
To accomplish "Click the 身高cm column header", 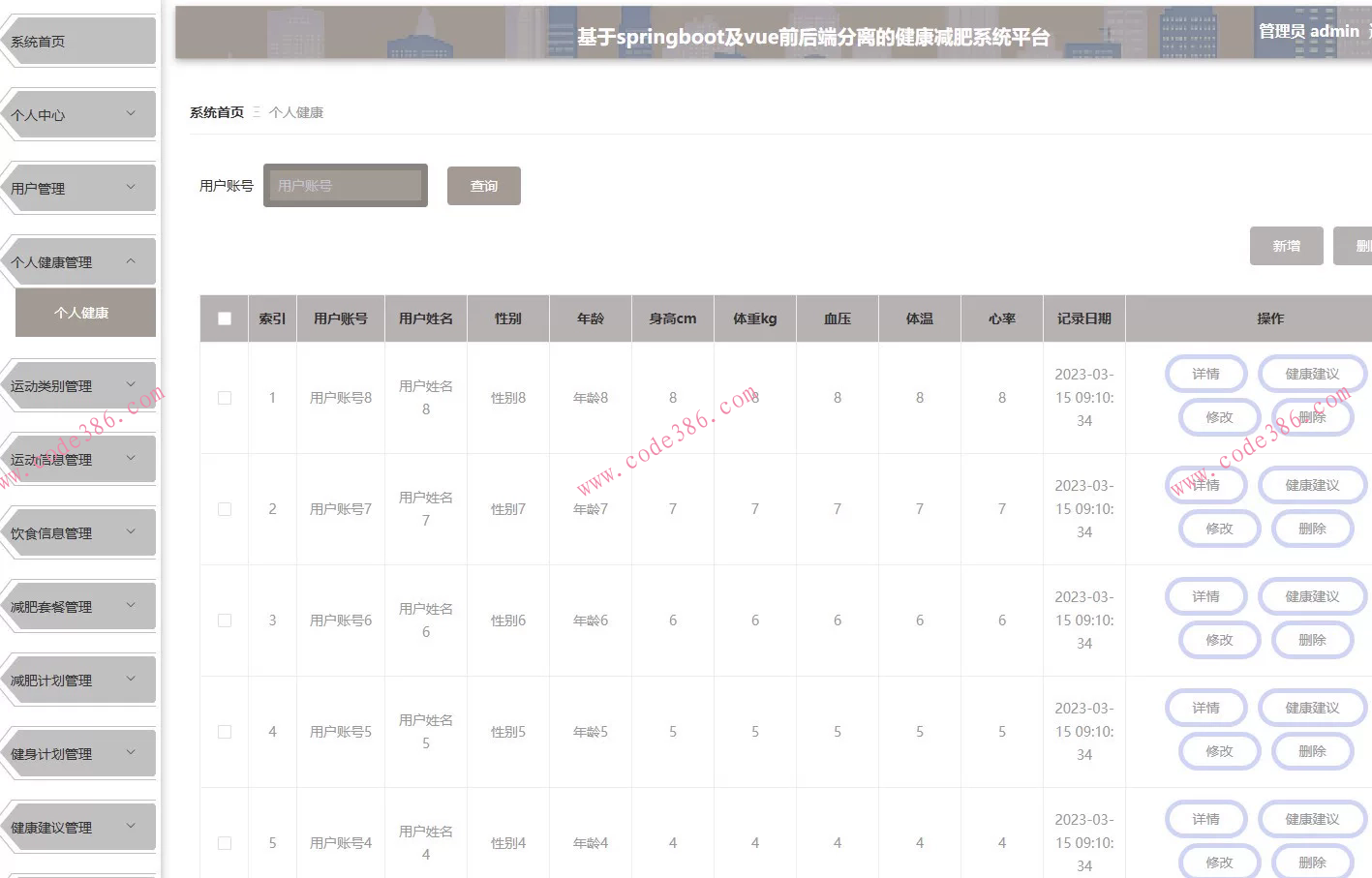I will pos(673,318).
